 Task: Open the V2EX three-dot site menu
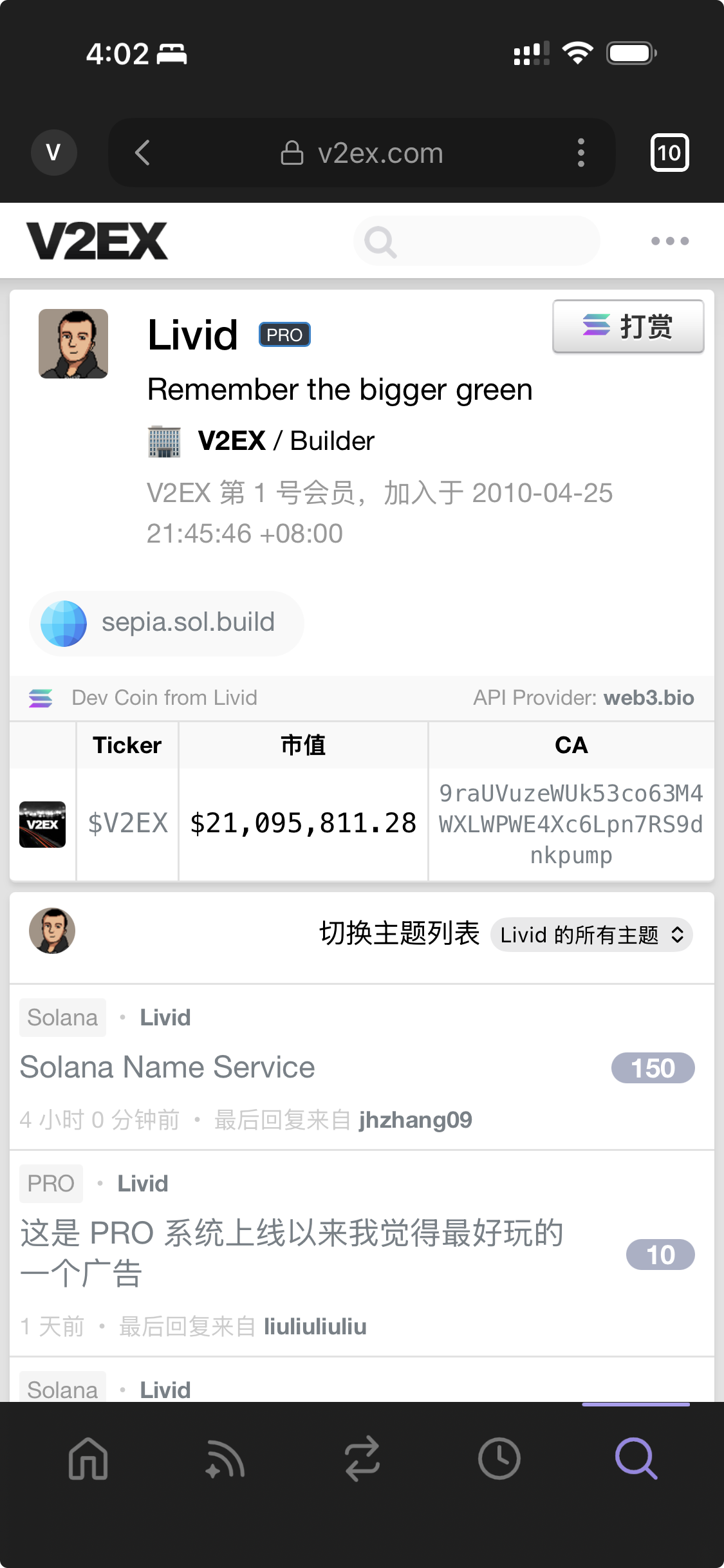669,241
